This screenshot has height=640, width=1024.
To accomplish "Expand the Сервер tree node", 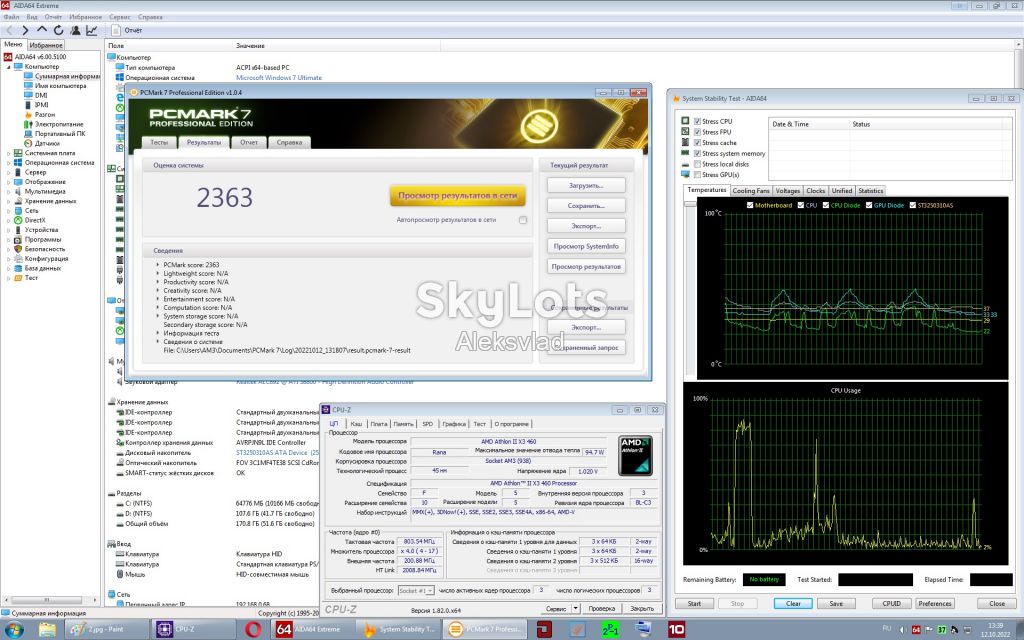I will (8, 172).
